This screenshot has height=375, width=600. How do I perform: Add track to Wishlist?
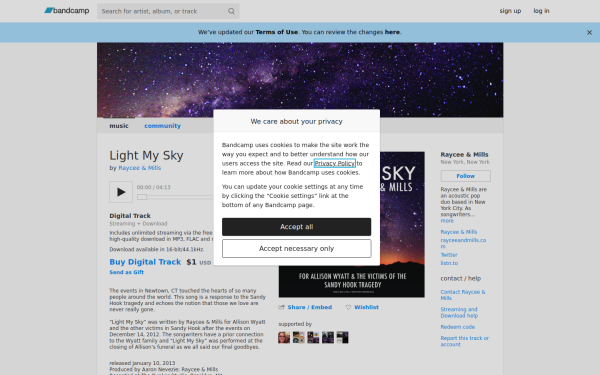(366, 307)
